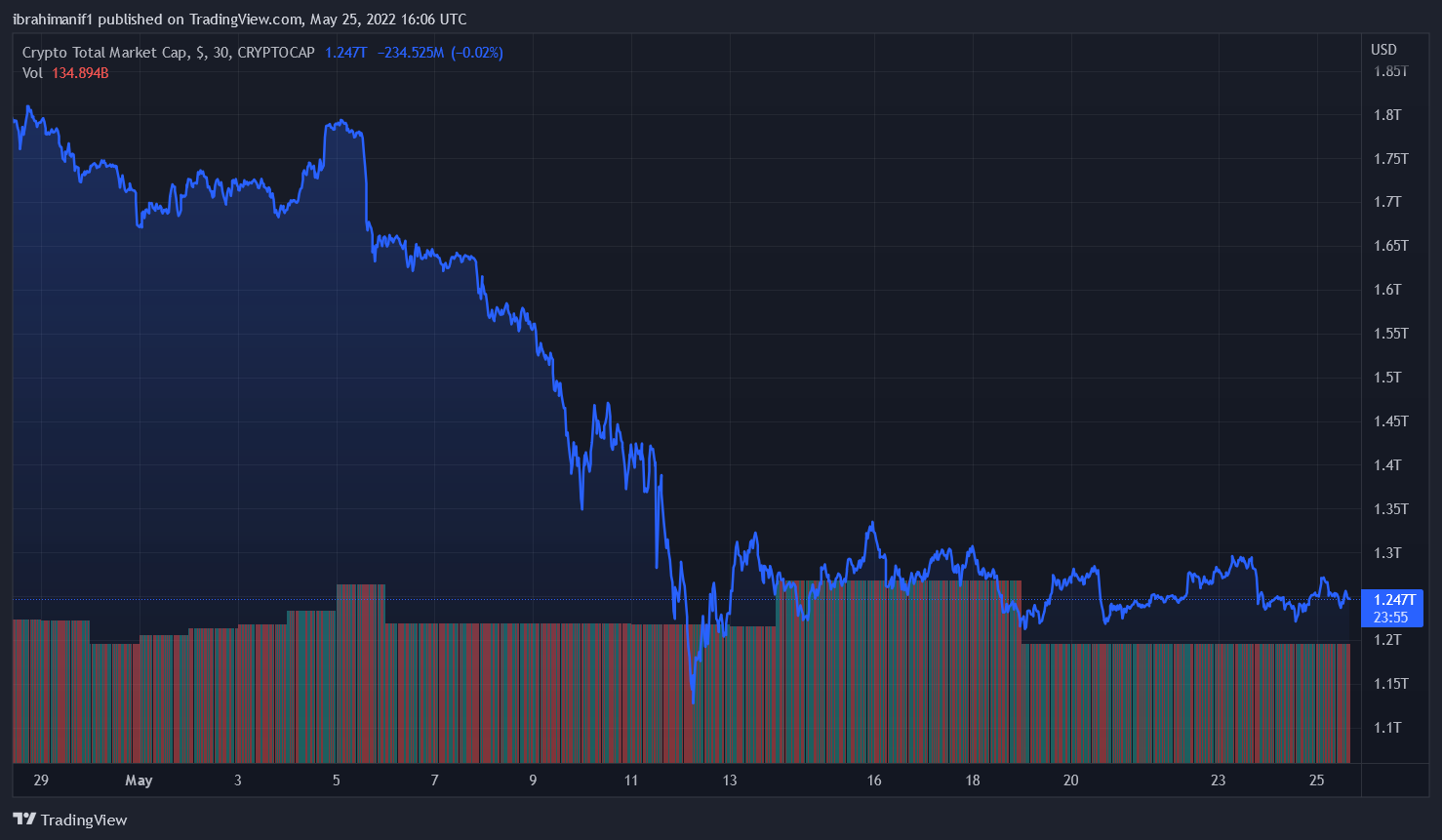Image resolution: width=1442 pixels, height=840 pixels.
Task: Click the TradingView logo icon
Action: [24, 820]
